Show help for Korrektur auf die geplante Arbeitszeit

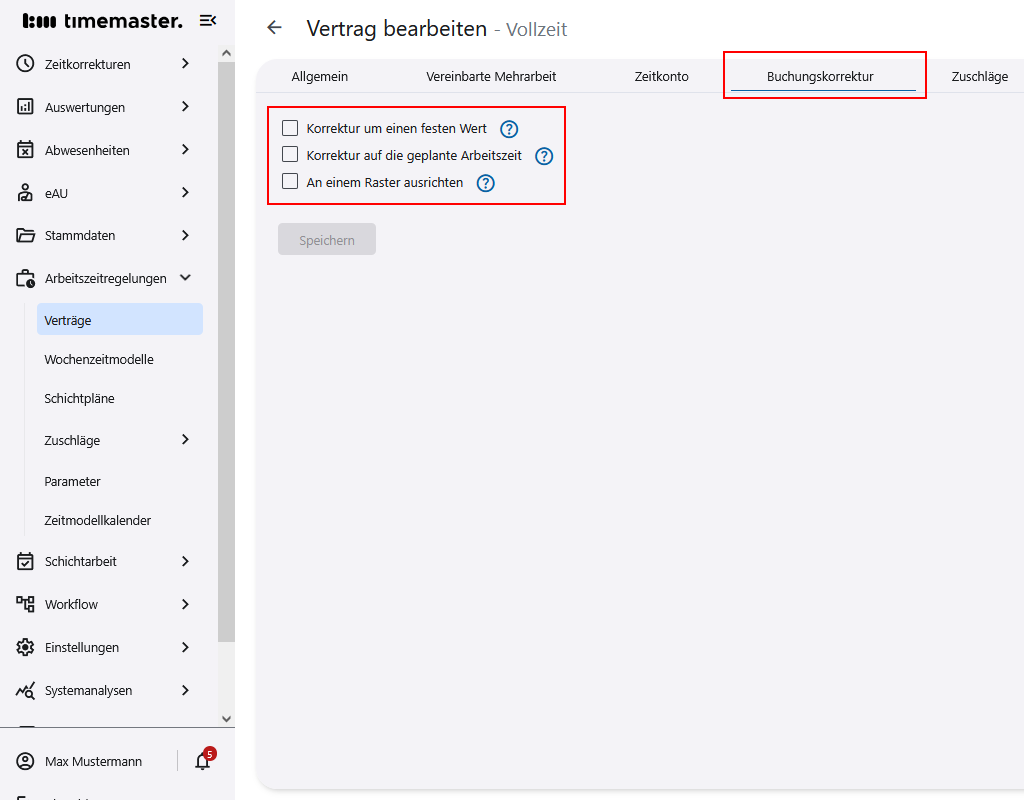(544, 156)
